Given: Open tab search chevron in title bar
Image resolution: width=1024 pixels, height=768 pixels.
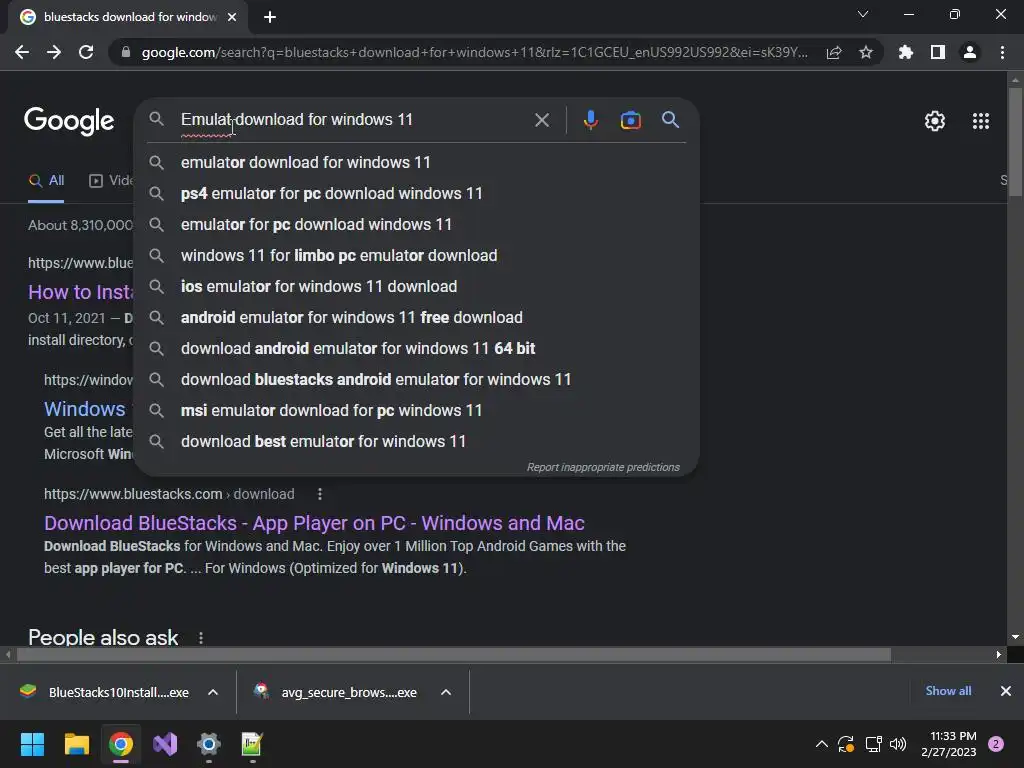Looking at the screenshot, I should pyautogui.click(x=863, y=14).
